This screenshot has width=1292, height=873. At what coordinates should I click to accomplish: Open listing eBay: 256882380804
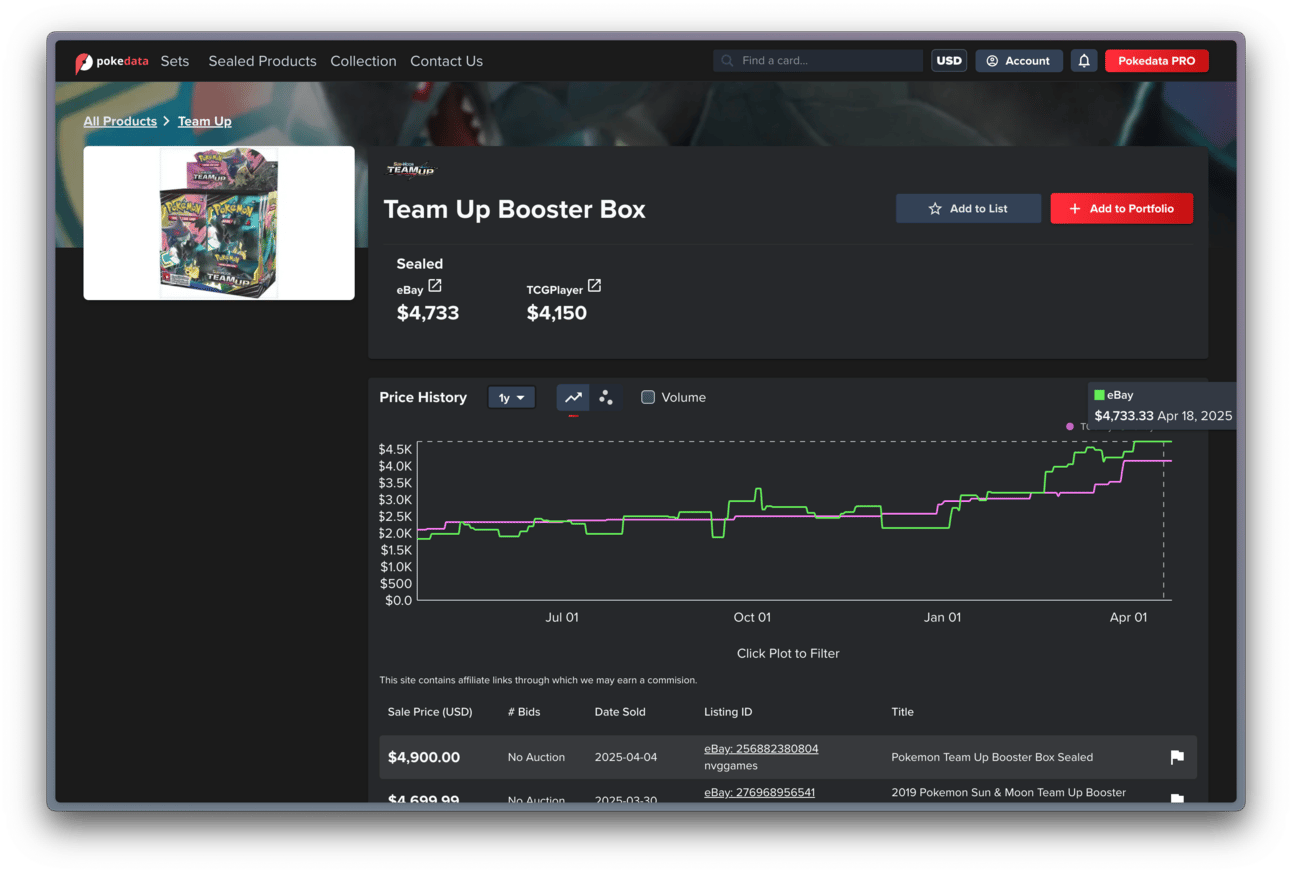click(761, 748)
